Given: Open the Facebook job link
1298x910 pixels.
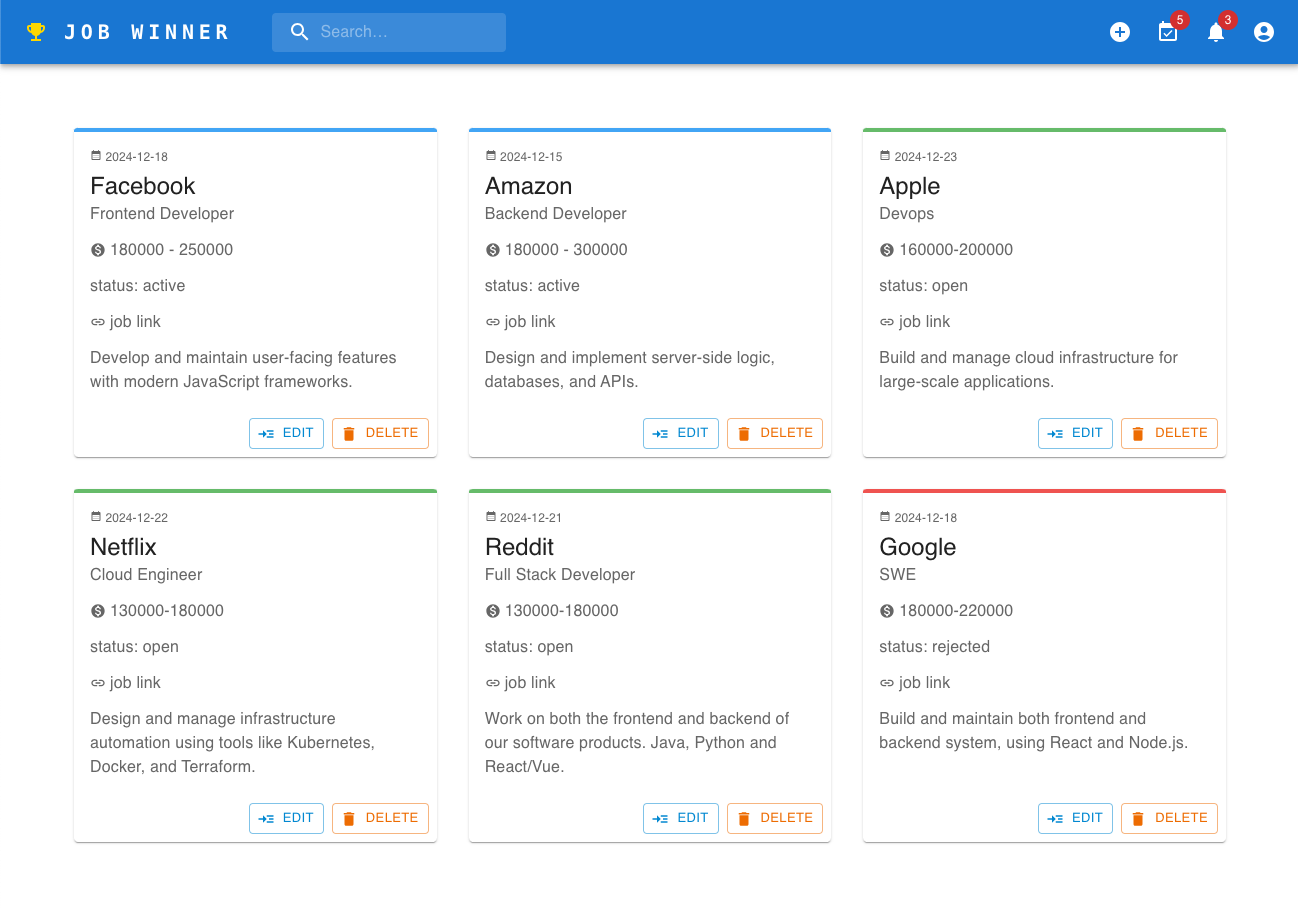Looking at the screenshot, I should (x=125, y=322).
